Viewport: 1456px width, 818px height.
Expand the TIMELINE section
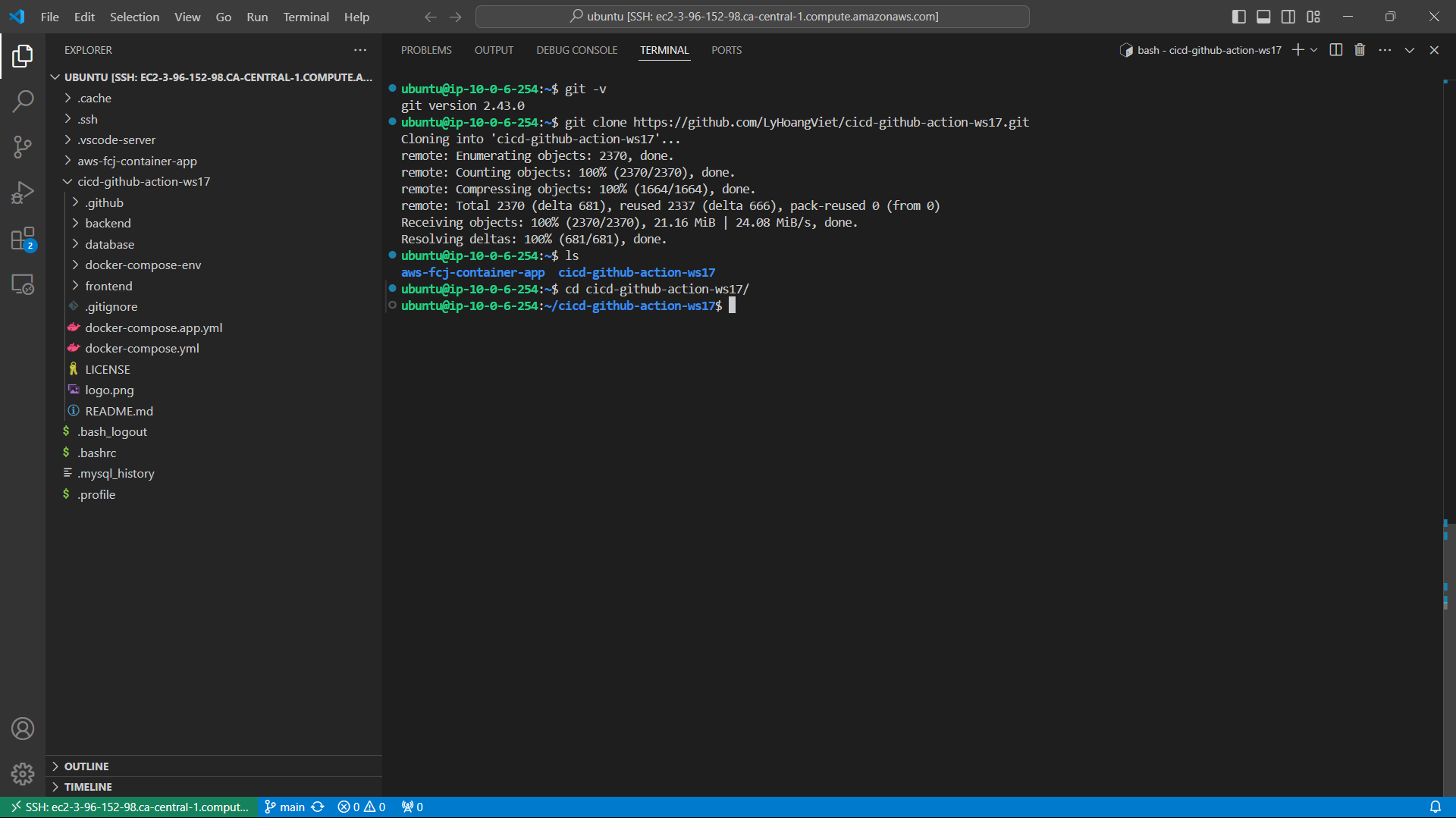point(214,787)
